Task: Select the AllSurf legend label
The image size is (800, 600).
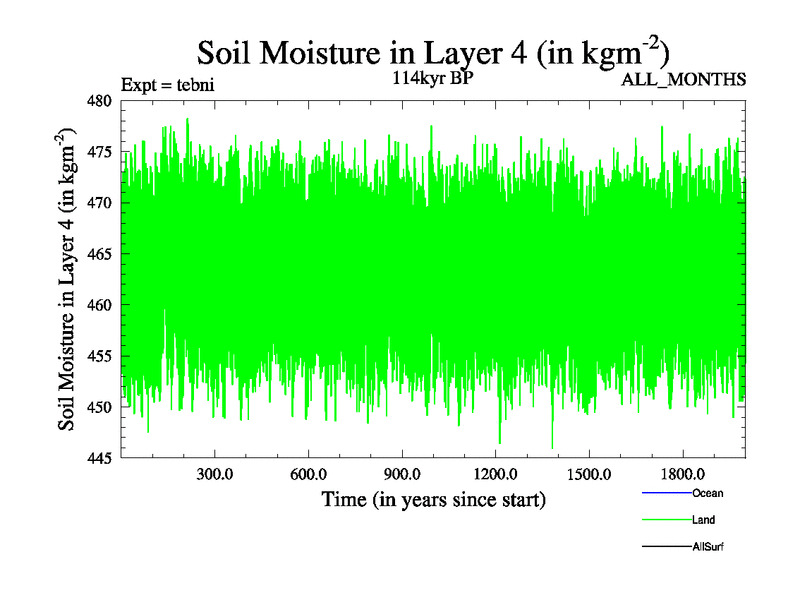Action: 708,547
